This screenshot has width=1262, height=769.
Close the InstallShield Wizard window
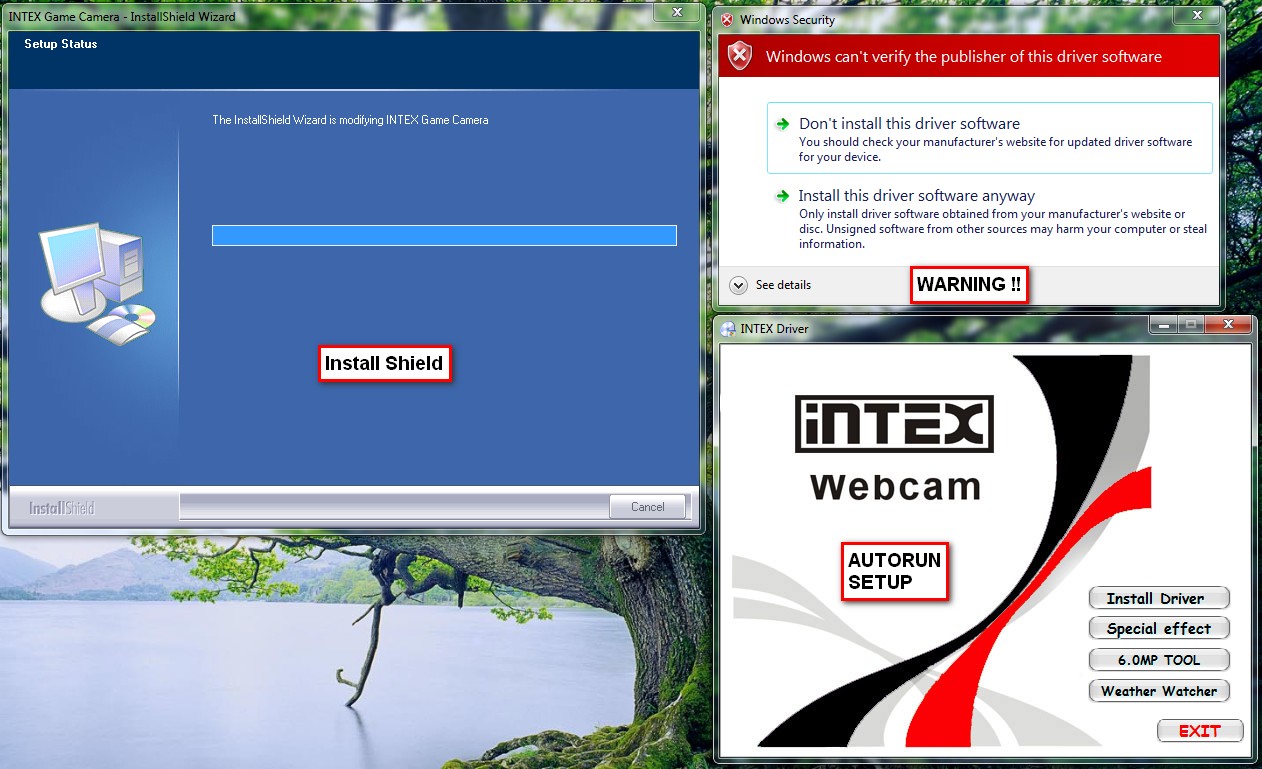(677, 12)
